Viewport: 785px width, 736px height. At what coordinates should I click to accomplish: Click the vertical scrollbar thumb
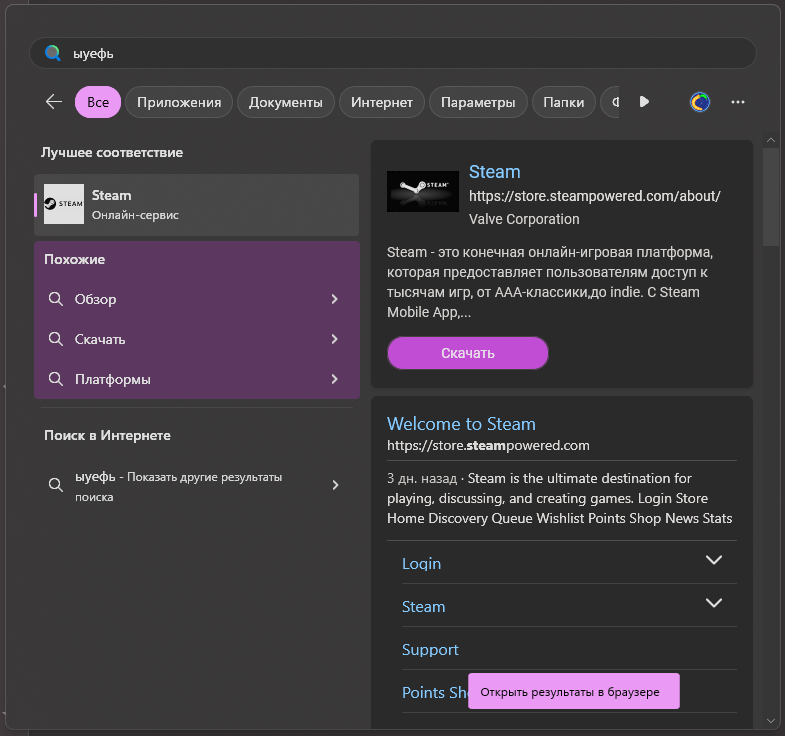coord(770,197)
